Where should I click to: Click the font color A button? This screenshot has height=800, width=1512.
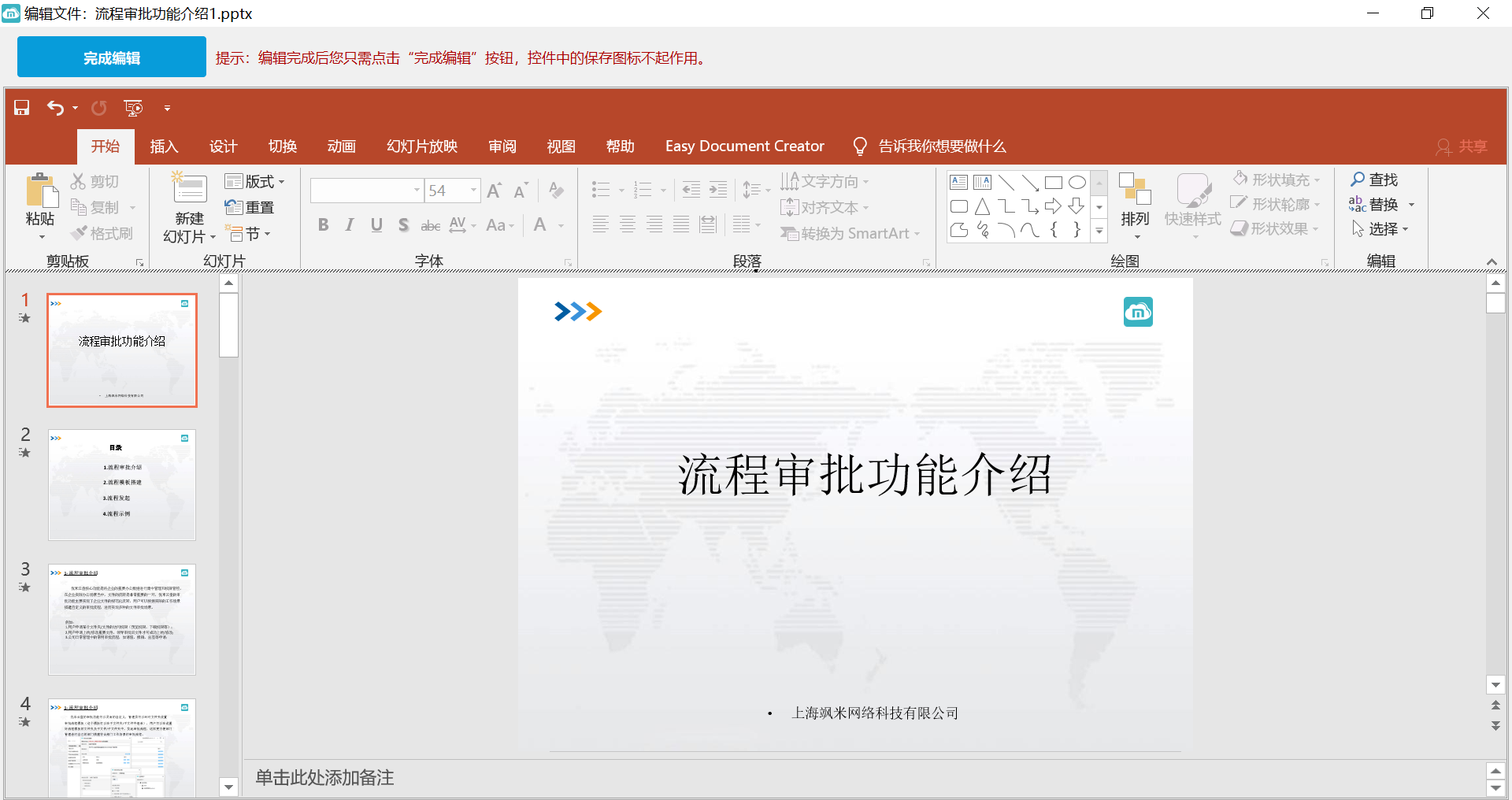[x=540, y=225]
